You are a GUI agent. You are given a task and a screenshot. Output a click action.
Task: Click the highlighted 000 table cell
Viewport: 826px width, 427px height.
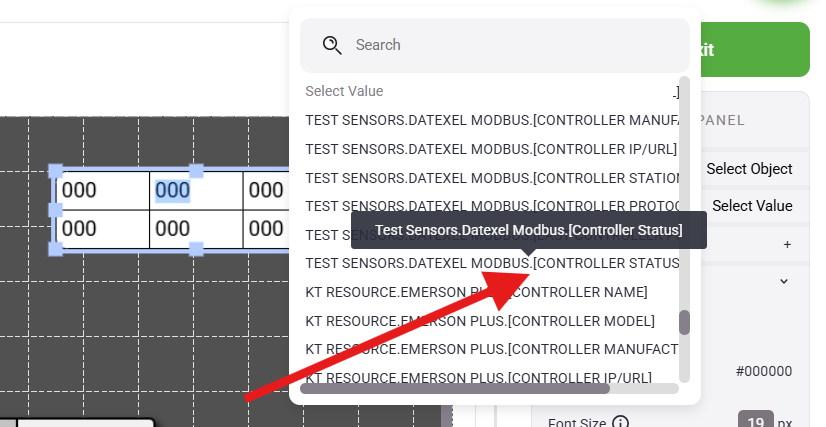[x=173, y=190]
